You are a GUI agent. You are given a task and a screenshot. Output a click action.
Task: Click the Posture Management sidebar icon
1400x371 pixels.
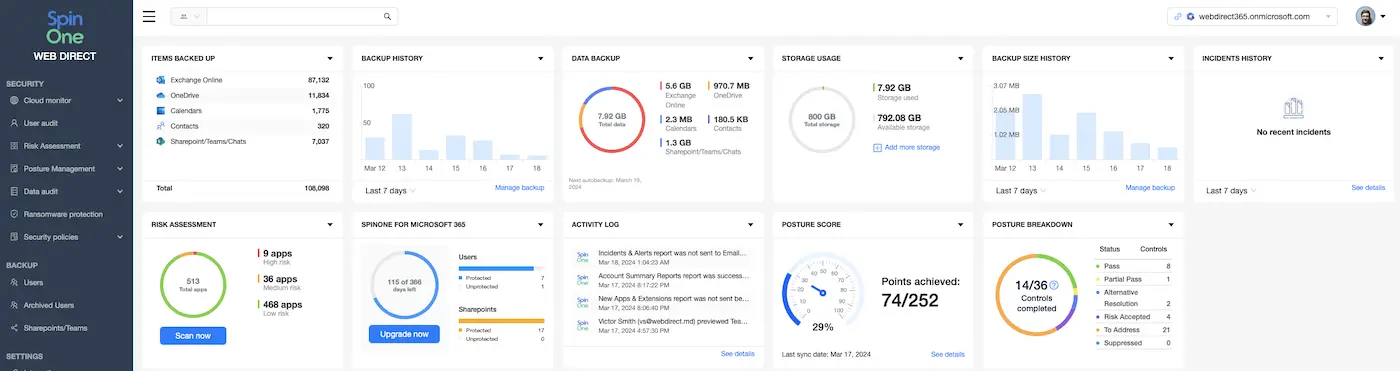(x=14, y=169)
